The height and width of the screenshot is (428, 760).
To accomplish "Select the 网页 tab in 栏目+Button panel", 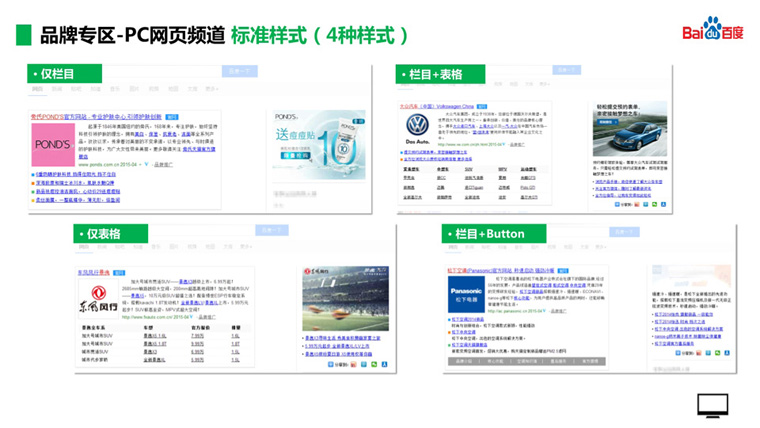I will pyautogui.click(x=453, y=247).
